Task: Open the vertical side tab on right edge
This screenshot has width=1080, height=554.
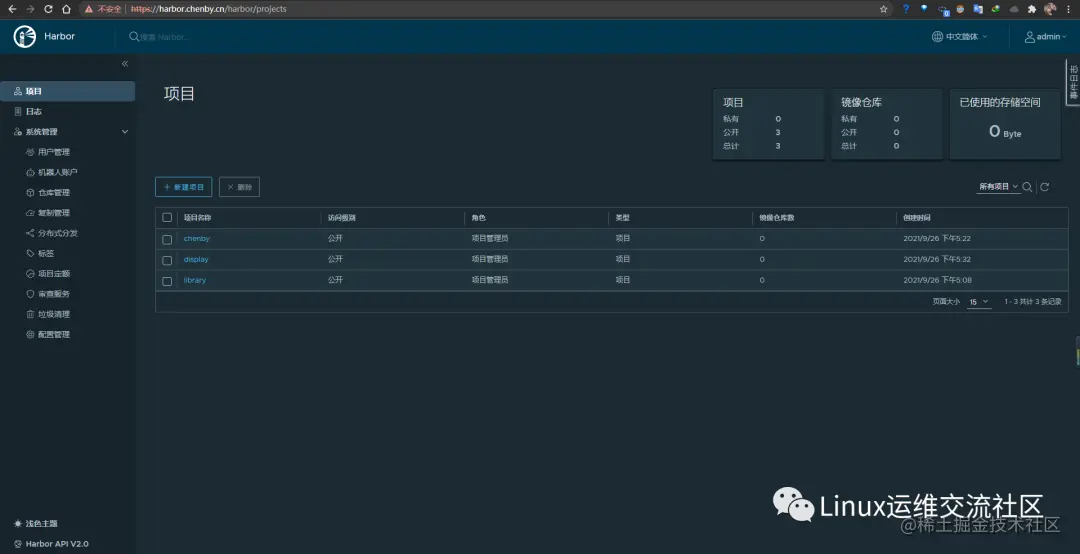Action: [1073, 83]
